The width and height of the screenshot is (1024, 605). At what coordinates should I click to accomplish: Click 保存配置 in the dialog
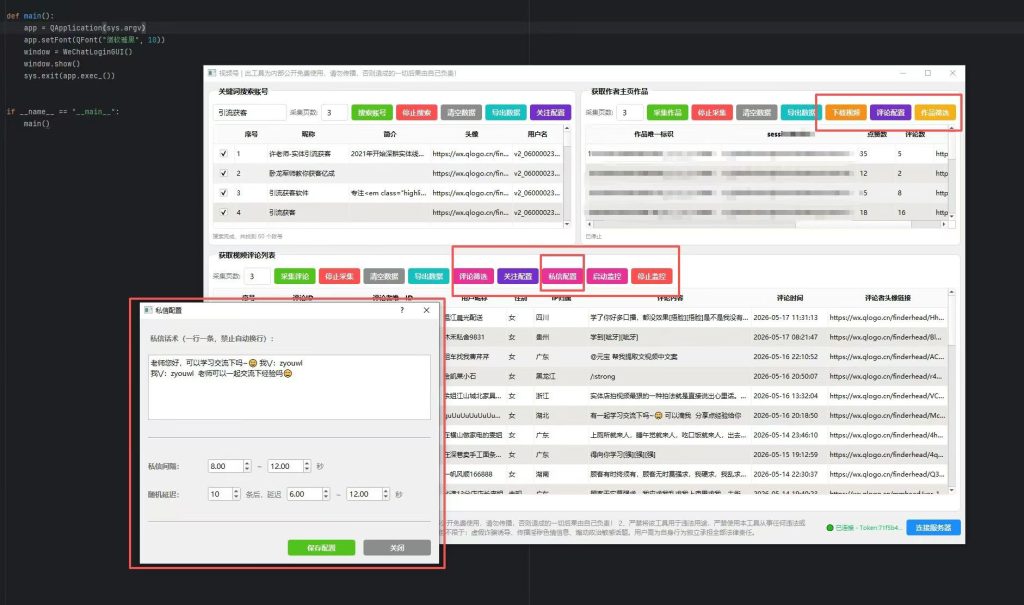(x=321, y=548)
